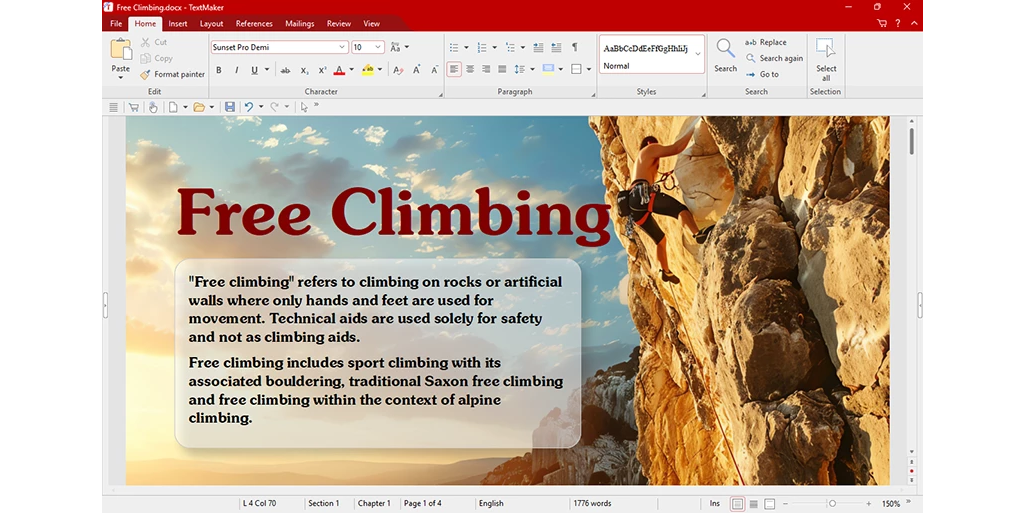The width and height of the screenshot is (1026, 513).
Task: Open the Search magnifier tool
Action: click(725, 54)
